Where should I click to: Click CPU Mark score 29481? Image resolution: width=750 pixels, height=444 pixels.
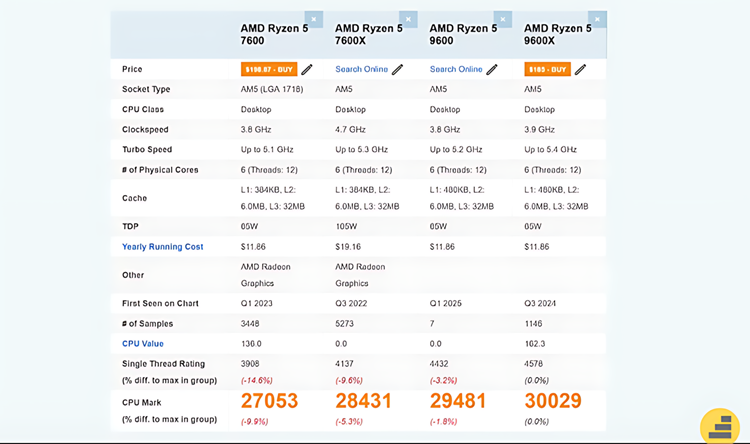[458, 401]
